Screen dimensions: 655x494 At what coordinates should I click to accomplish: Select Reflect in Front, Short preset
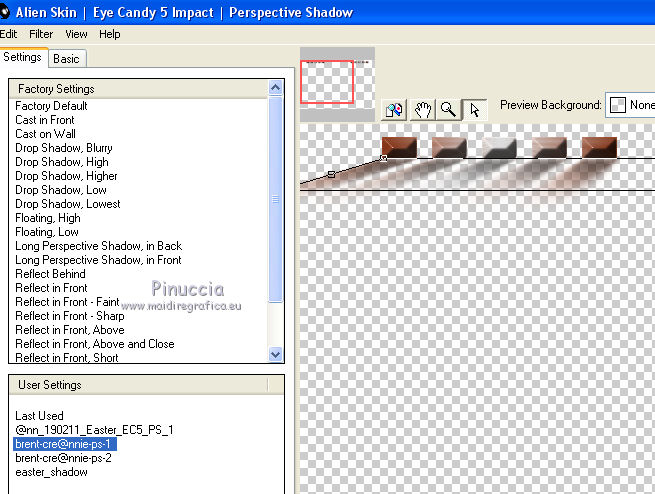[67, 357]
